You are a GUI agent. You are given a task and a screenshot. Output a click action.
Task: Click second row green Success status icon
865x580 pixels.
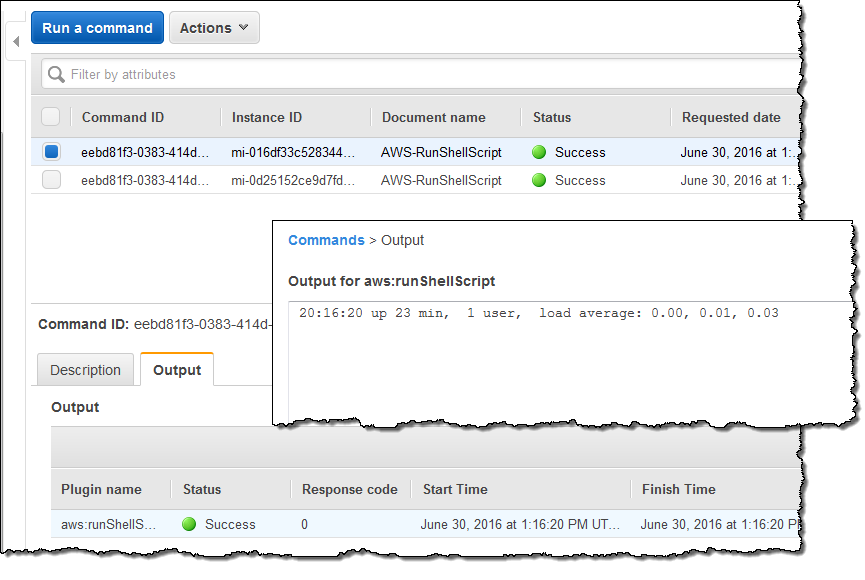[x=540, y=180]
